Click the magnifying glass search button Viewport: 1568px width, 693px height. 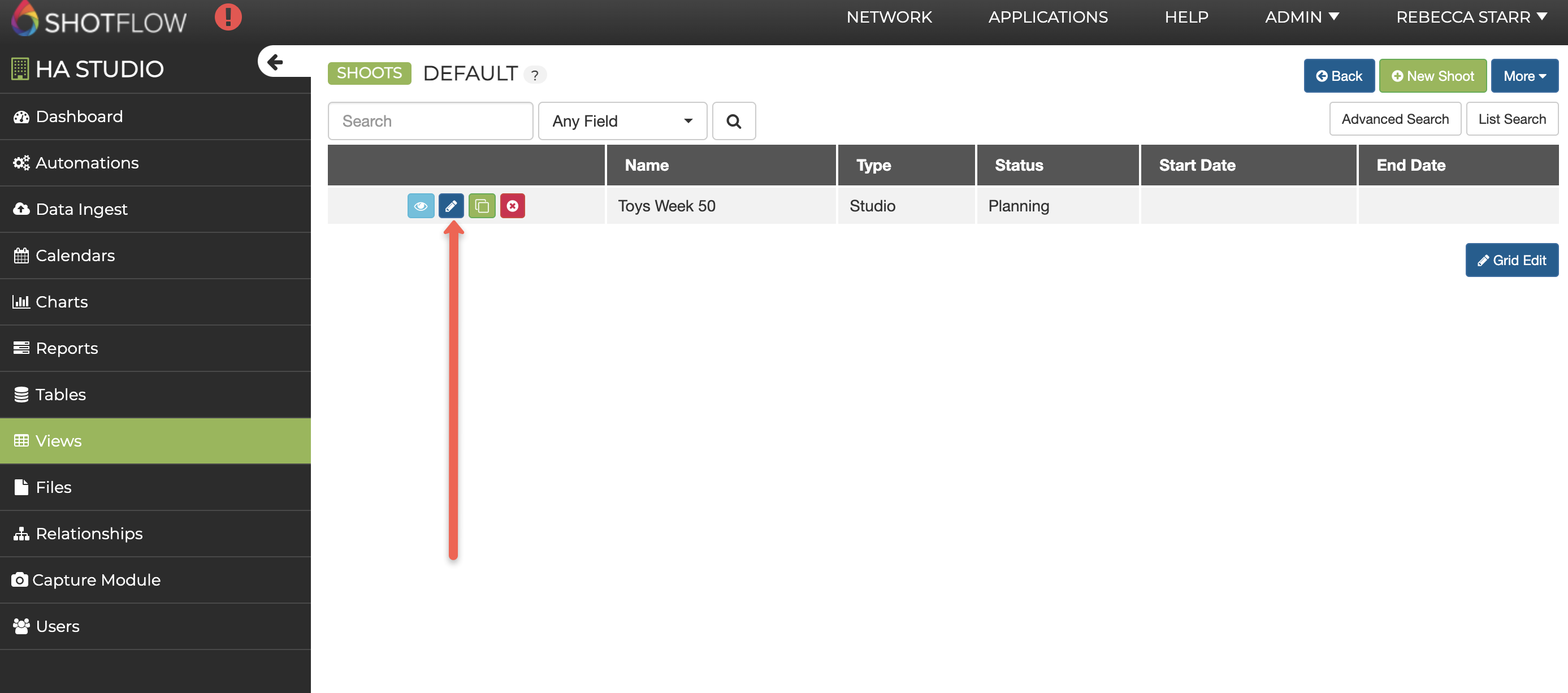734,121
